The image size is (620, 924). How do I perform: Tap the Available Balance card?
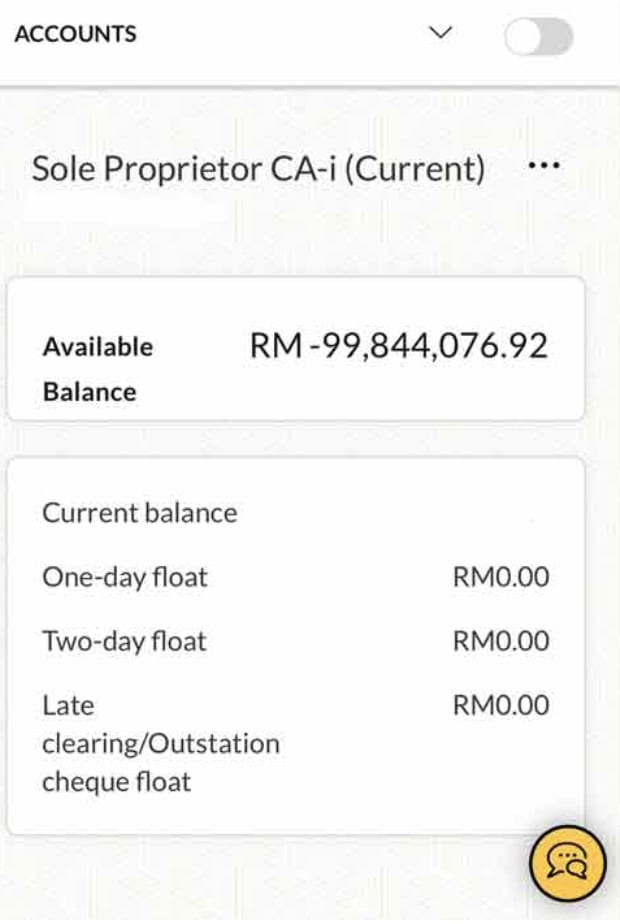tap(296, 350)
